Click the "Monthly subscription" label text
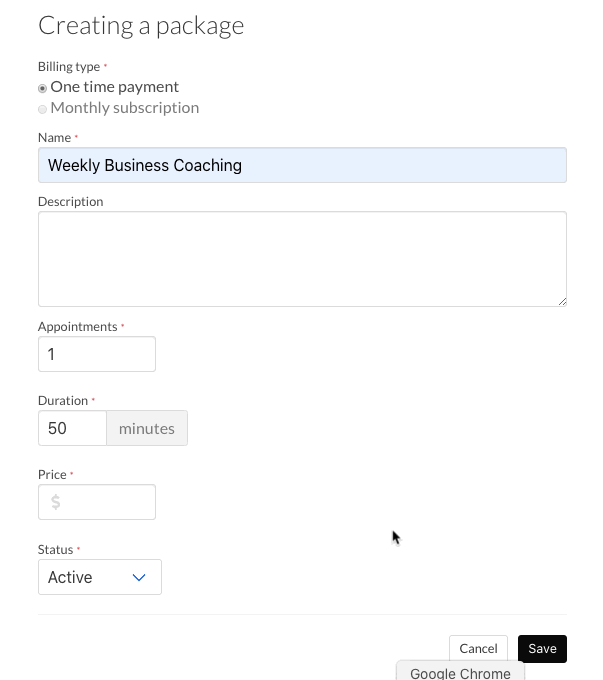 coord(125,108)
